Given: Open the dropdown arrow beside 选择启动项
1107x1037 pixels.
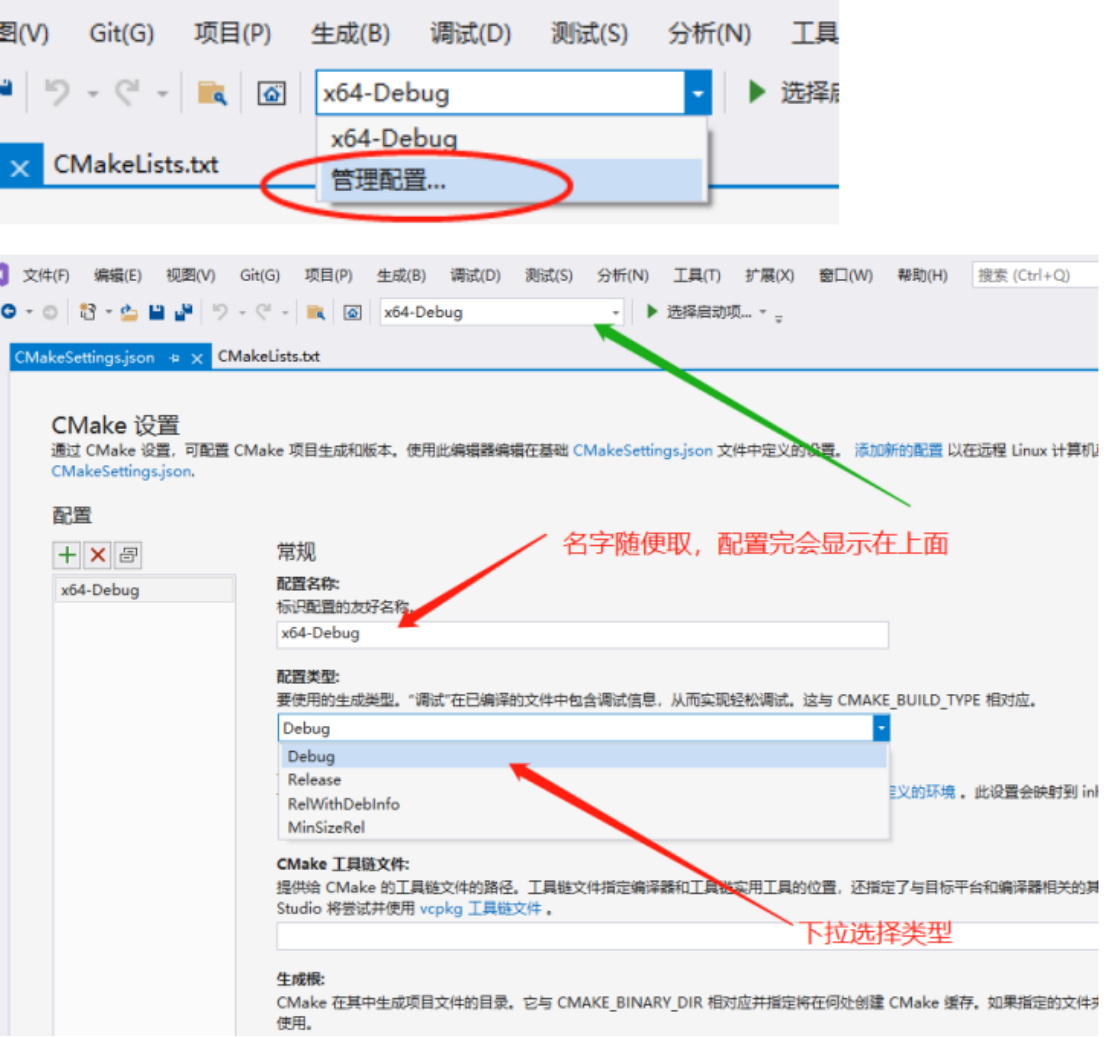Looking at the screenshot, I should coord(762,311).
